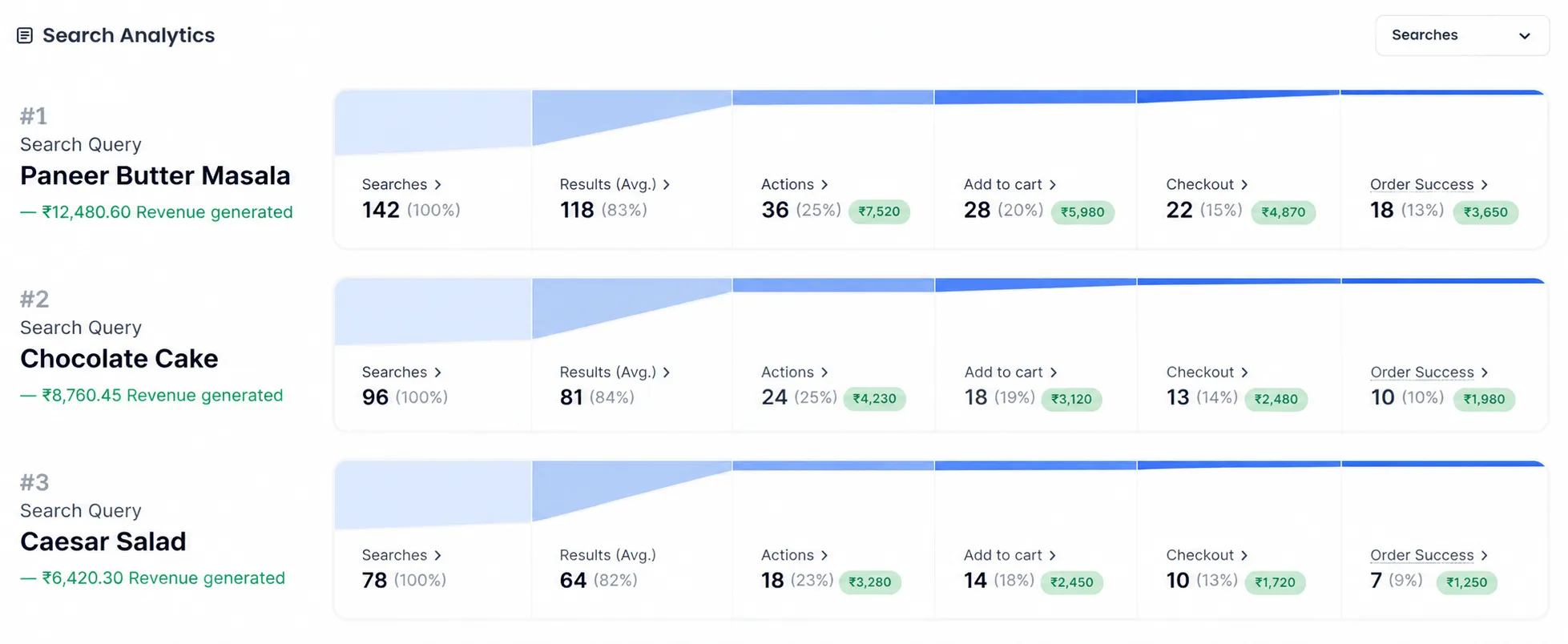This screenshot has width=1568, height=644.
Task: Open Order Success link for Paneer Butter Masala
Action: 1421,184
